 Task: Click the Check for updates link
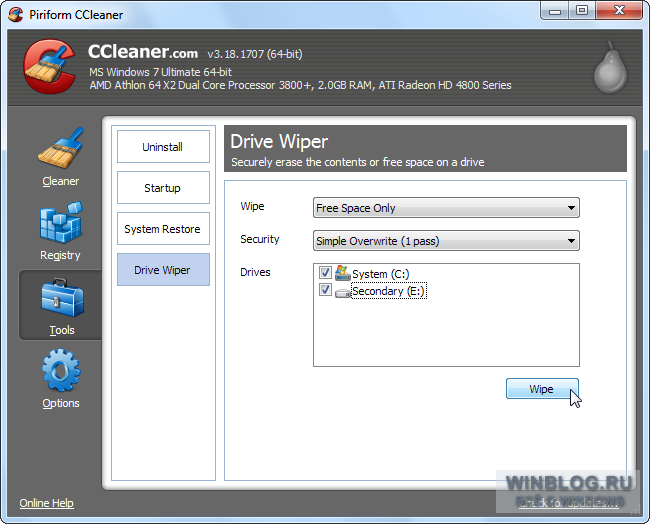[x=568, y=502]
